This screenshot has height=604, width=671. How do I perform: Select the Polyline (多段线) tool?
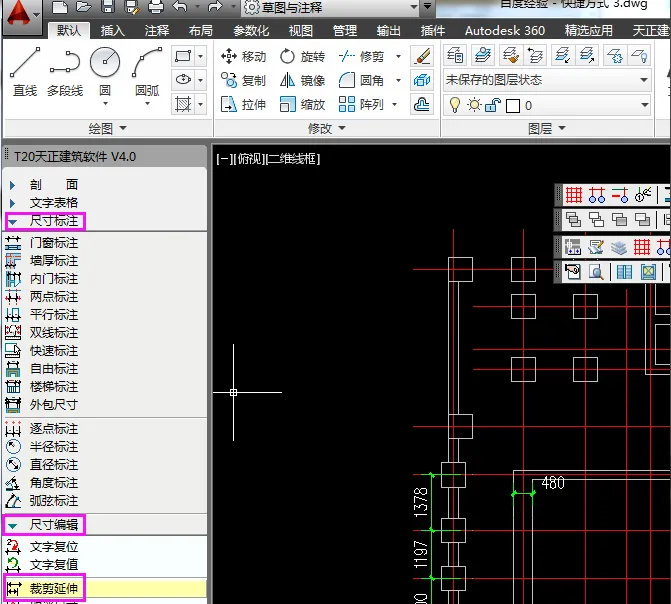[65, 72]
